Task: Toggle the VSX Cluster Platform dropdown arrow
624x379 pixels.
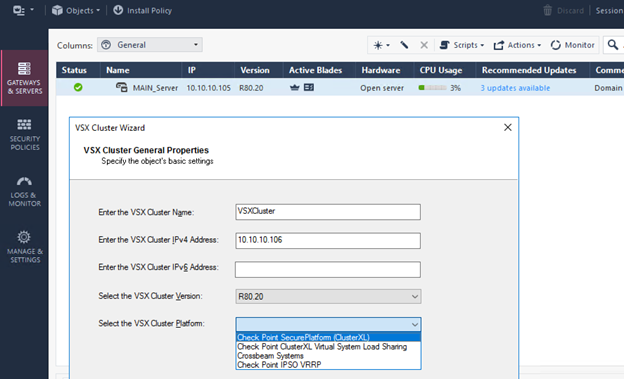Action: [x=415, y=324]
